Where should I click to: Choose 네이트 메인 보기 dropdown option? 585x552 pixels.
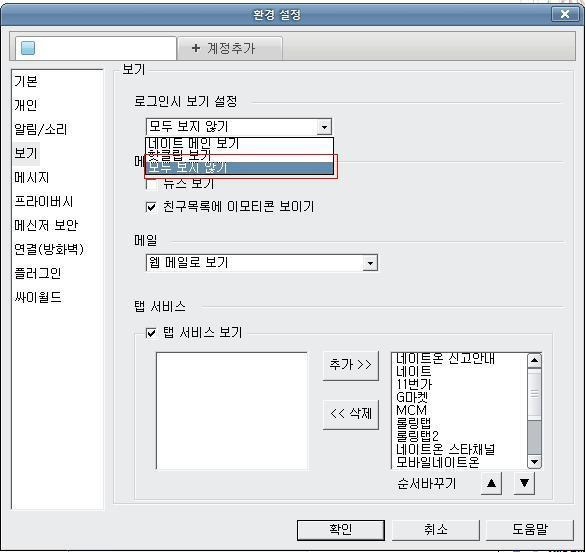pos(239,143)
